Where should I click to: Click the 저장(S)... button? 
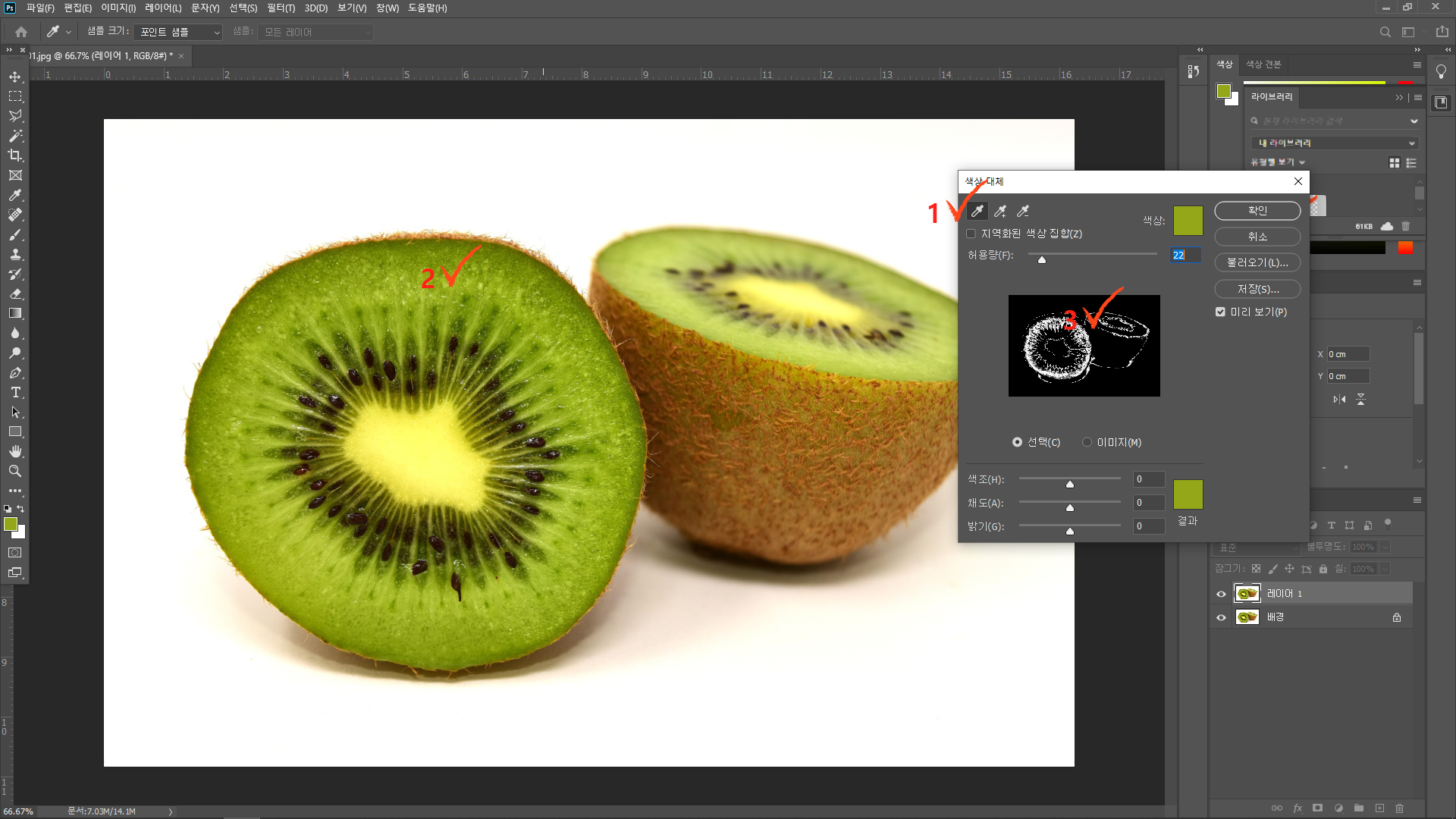[x=1257, y=289]
